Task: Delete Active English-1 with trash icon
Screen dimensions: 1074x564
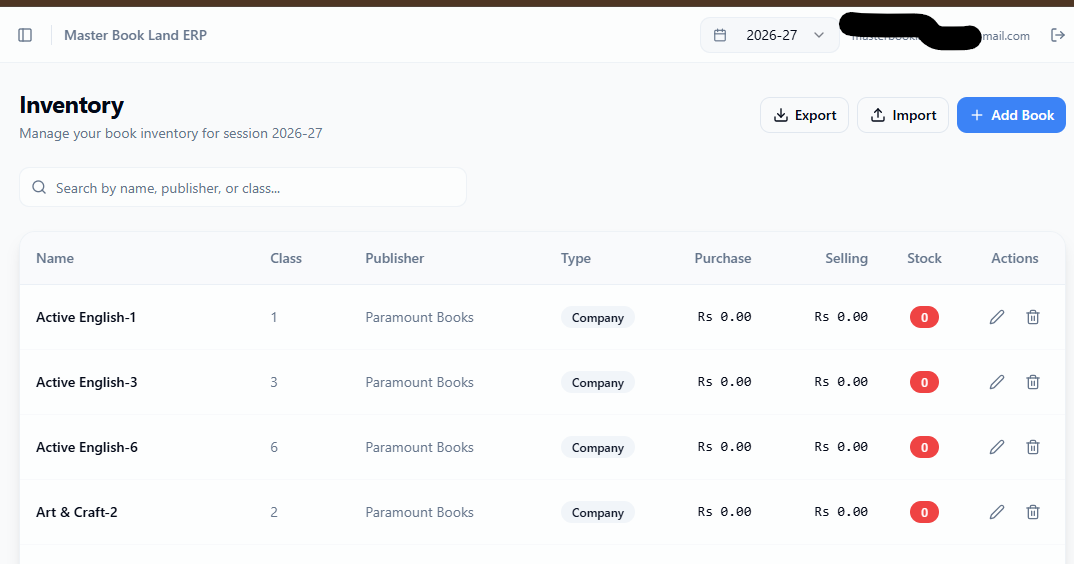Action: (1033, 317)
